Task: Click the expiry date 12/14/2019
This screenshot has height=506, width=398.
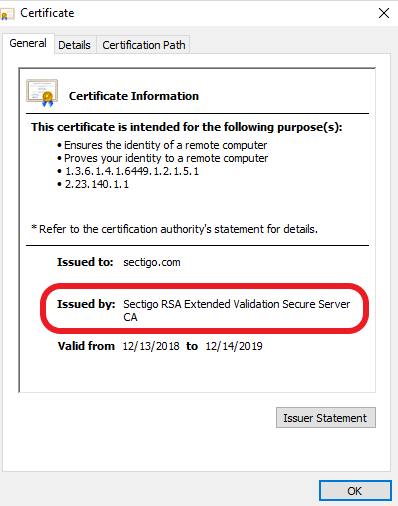Action: (x=234, y=346)
